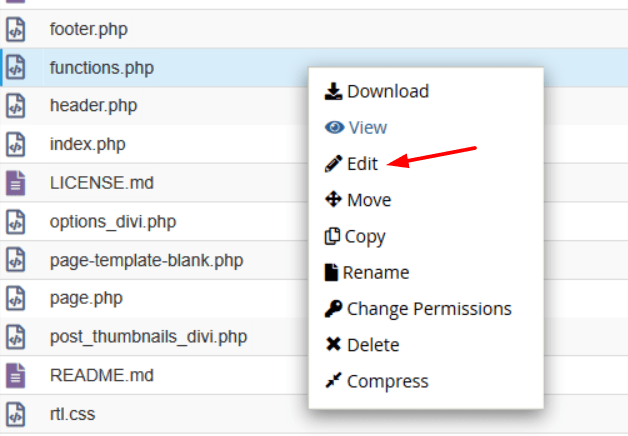Screen dimensions: 628x436
Task: Click the code file icon for footer.php
Action: point(16,29)
